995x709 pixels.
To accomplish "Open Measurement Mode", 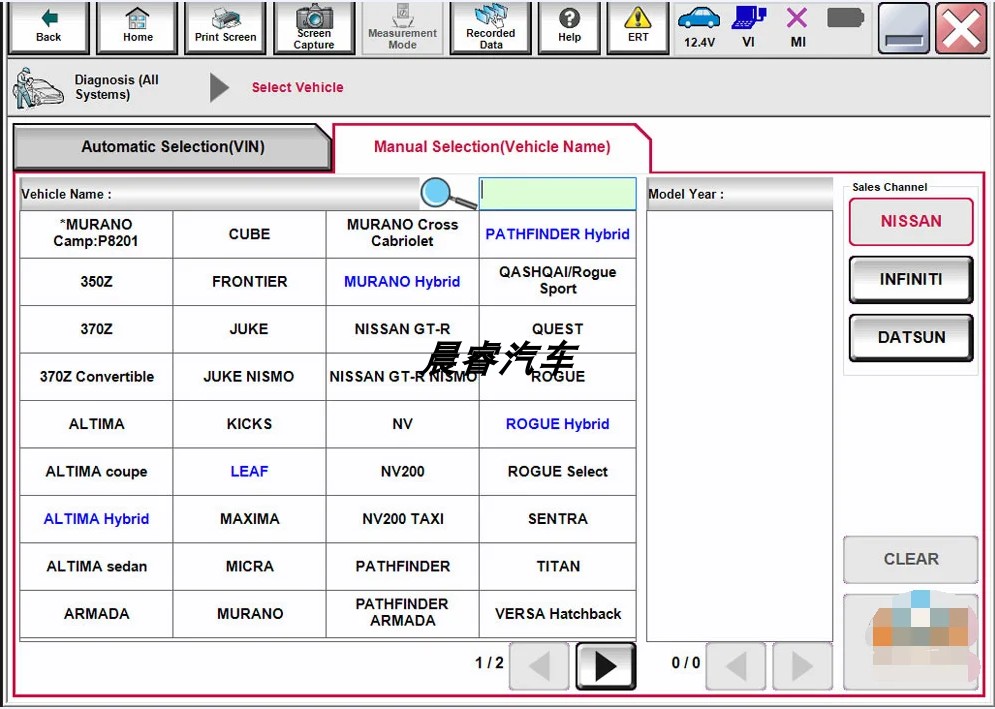I will (x=402, y=28).
